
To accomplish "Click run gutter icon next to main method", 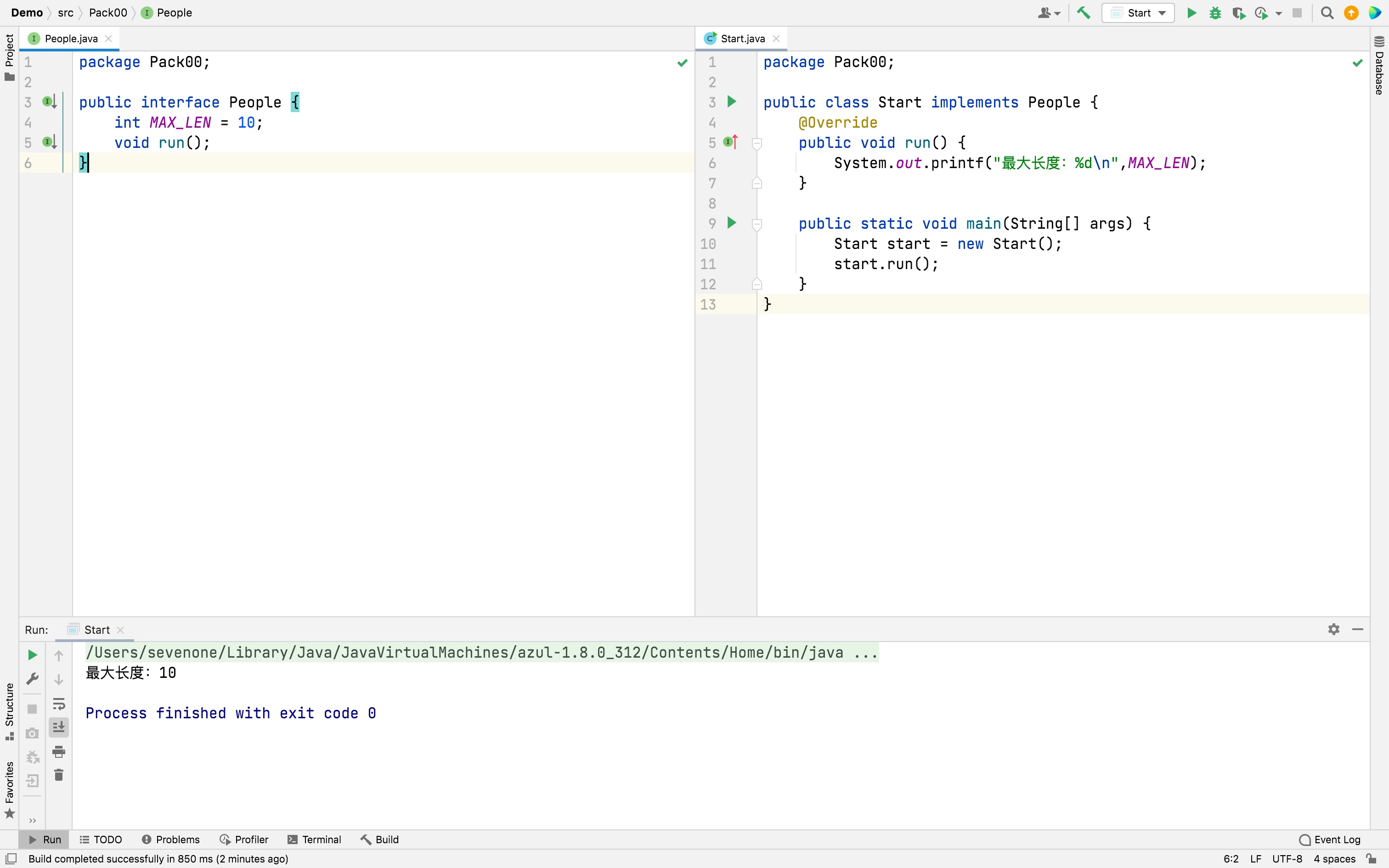I will [x=731, y=223].
